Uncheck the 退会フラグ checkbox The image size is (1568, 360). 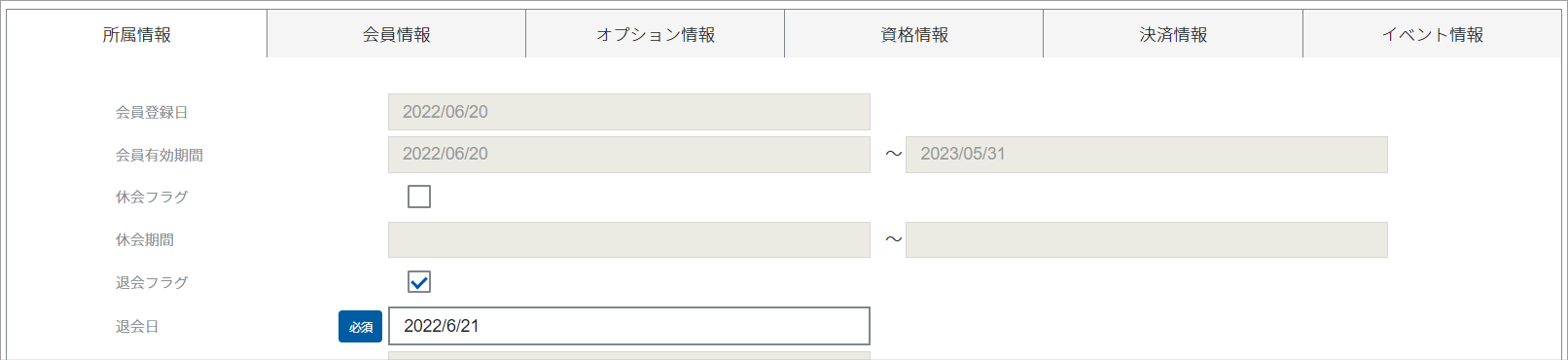click(419, 282)
